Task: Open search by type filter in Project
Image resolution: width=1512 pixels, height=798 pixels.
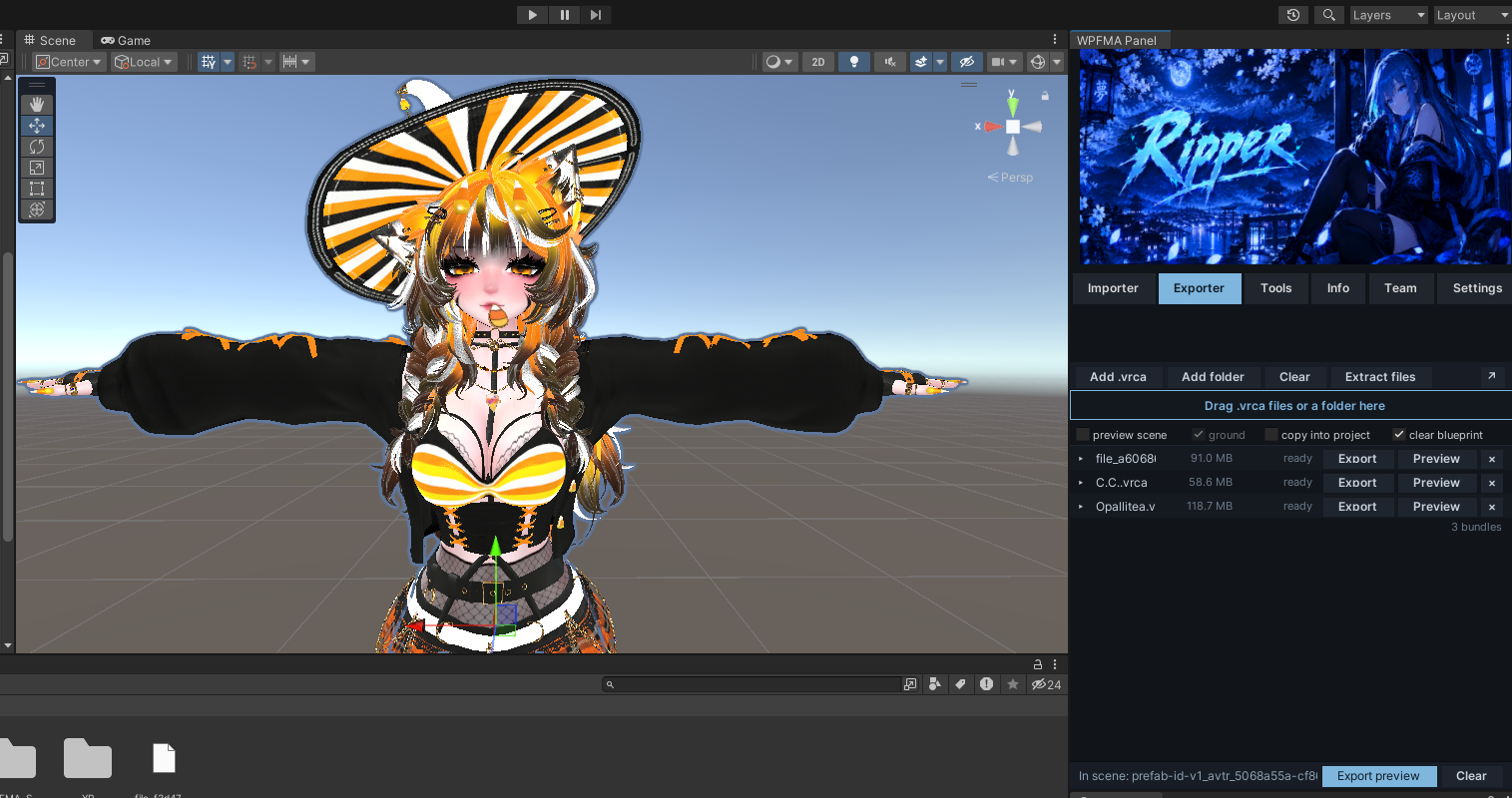Action: point(934,684)
